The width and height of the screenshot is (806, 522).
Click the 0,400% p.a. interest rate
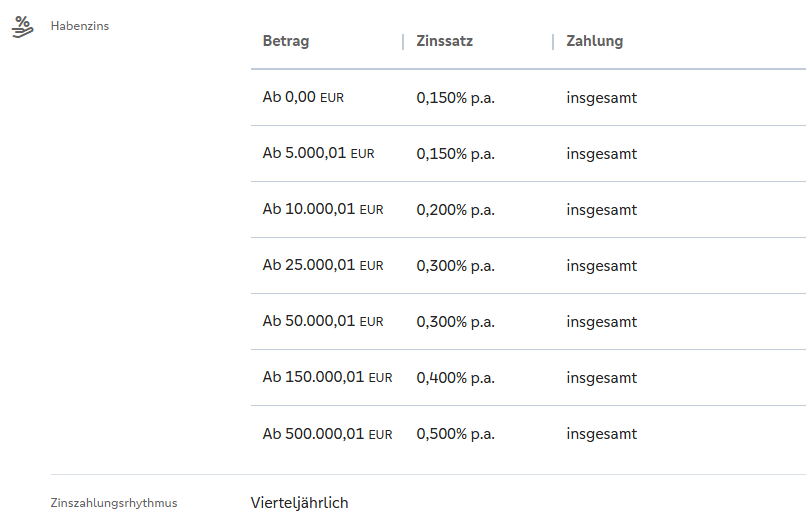[x=456, y=378]
